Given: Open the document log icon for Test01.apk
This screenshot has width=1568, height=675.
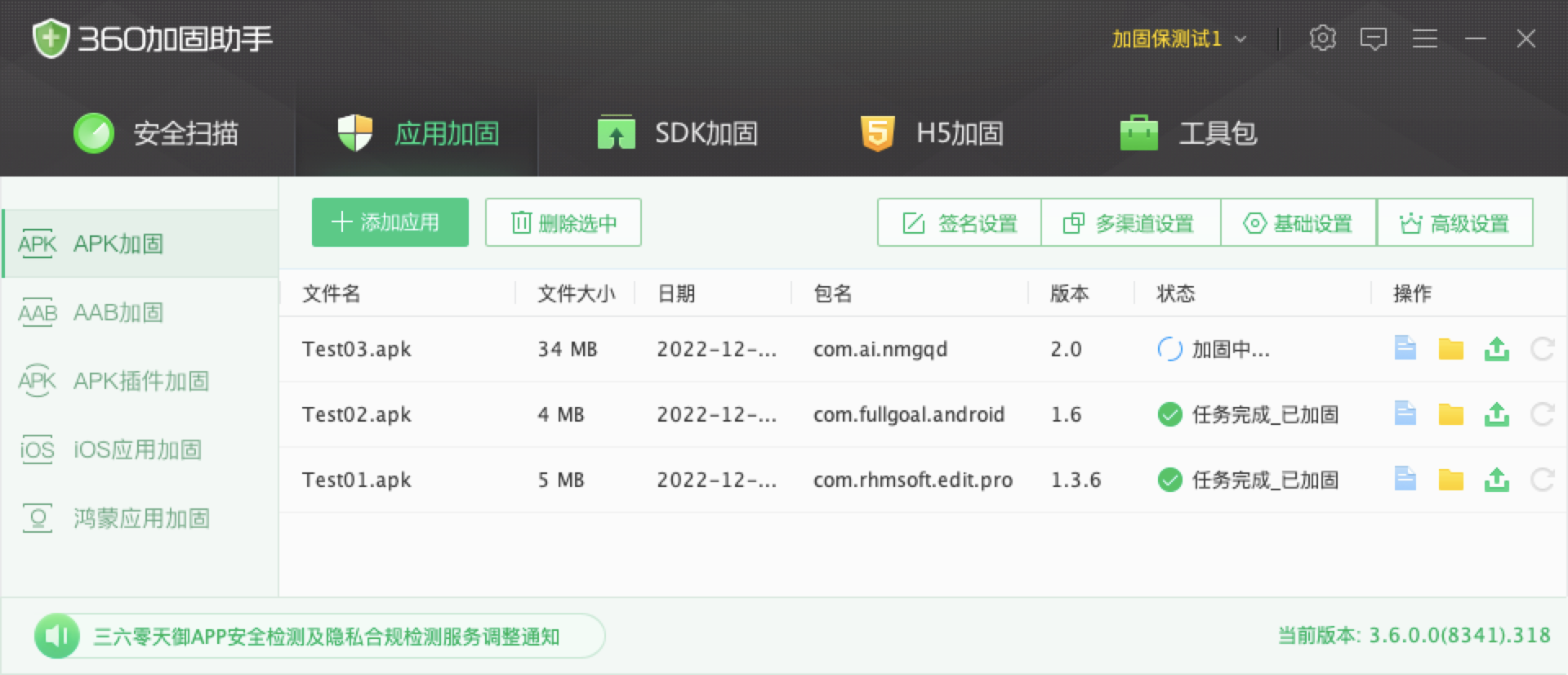Looking at the screenshot, I should point(1405,480).
